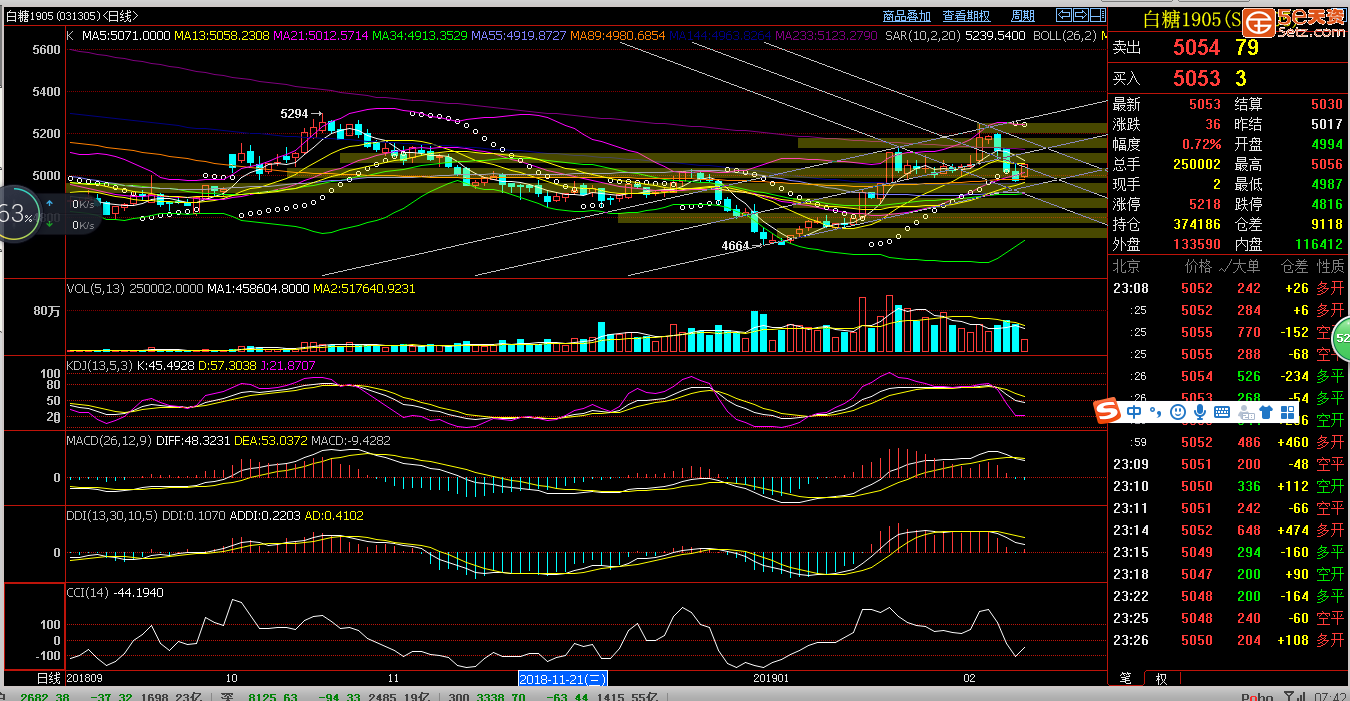Click the right arrow navigation icon
Screen dimensions: 1350x701
coord(1082,15)
